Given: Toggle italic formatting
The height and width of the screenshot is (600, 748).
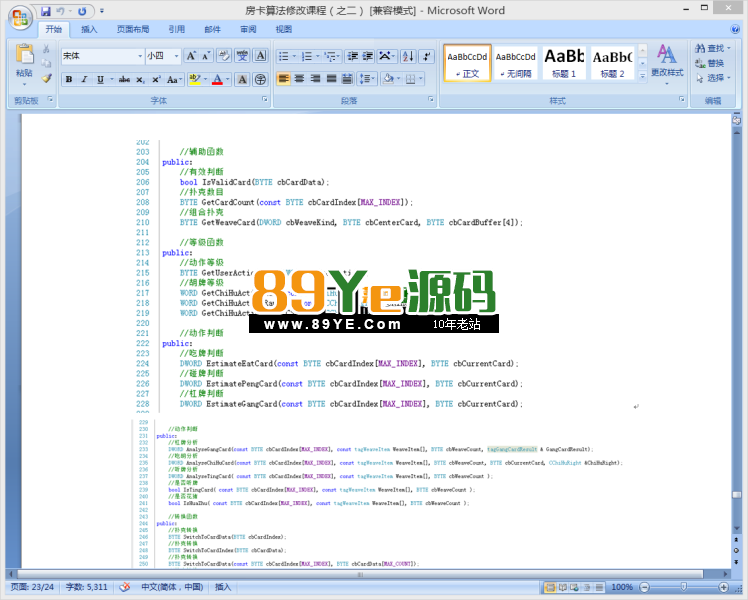Looking at the screenshot, I should click(x=84, y=79).
